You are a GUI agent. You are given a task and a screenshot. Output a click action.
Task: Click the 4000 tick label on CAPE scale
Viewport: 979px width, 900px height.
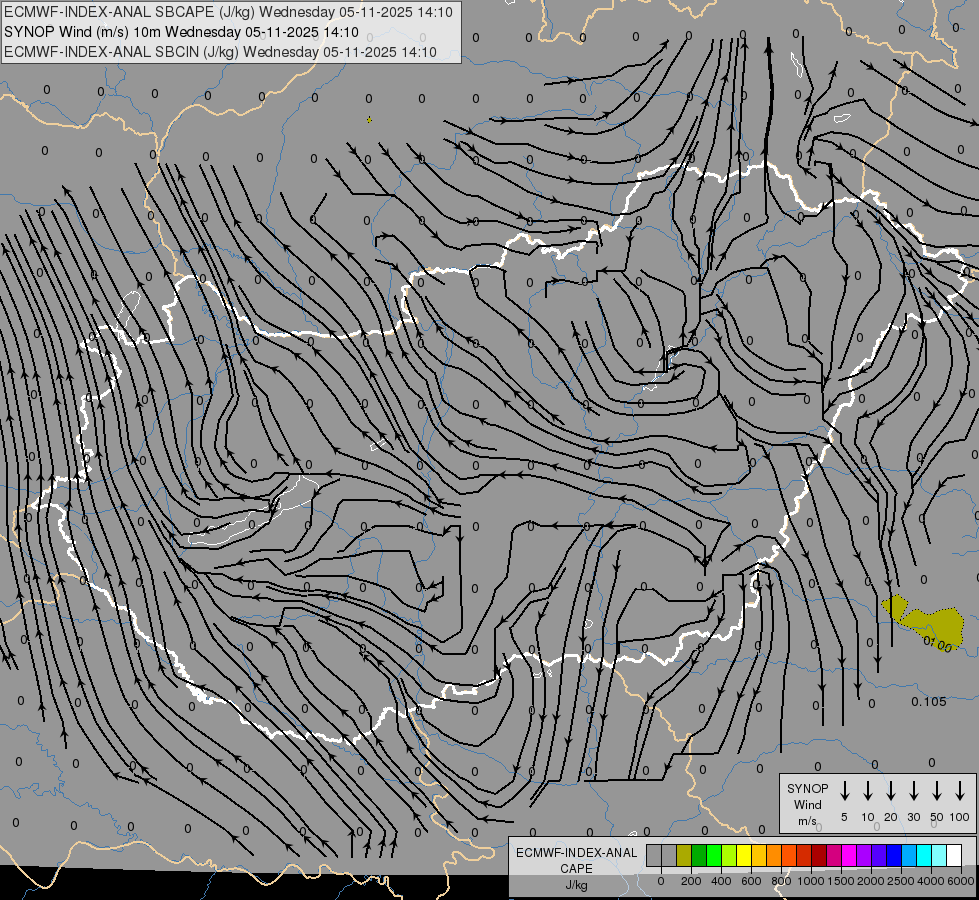click(x=931, y=881)
